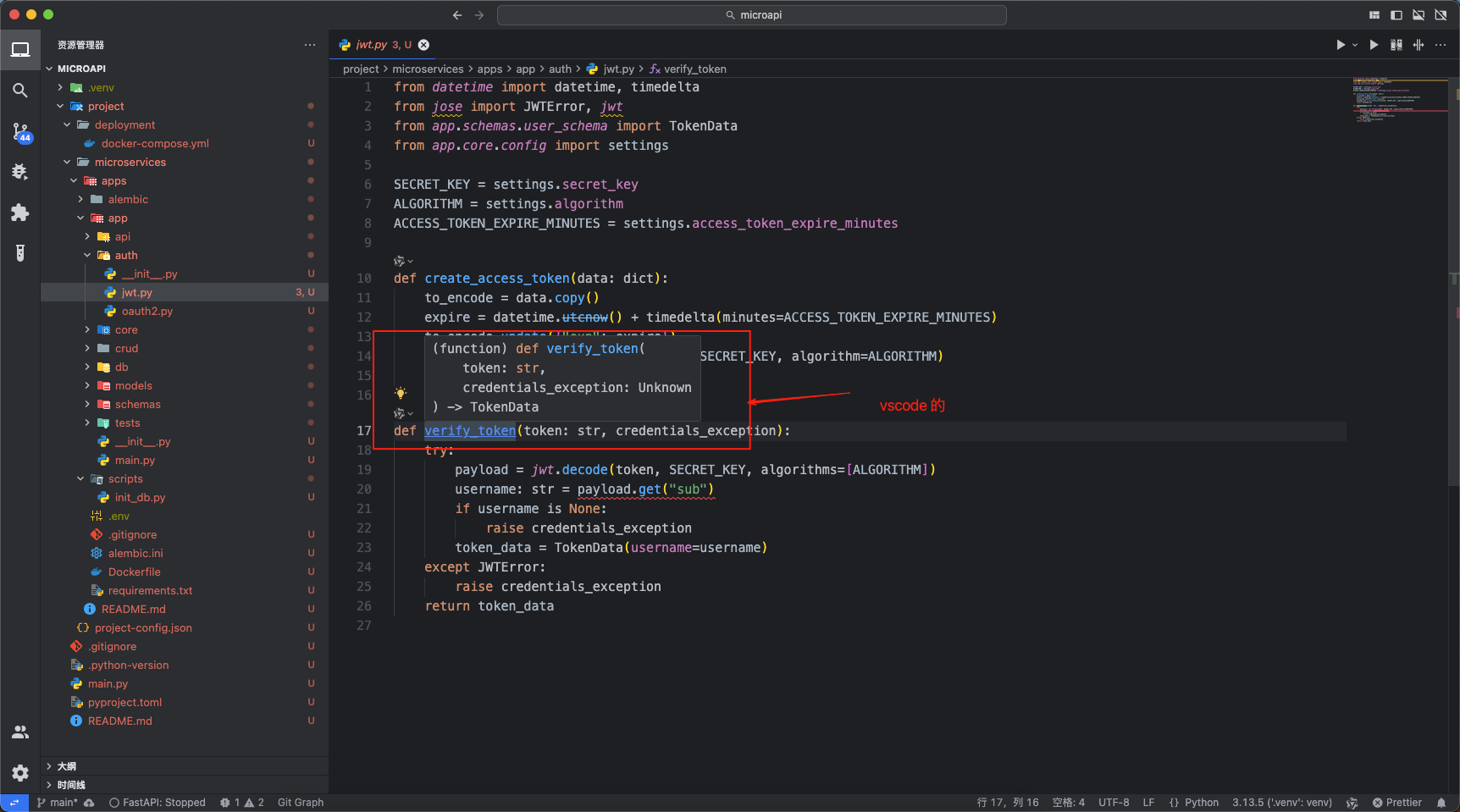1460x812 pixels.
Task: Click the publish to cloud icon in status bar
Action: point(89,803)
